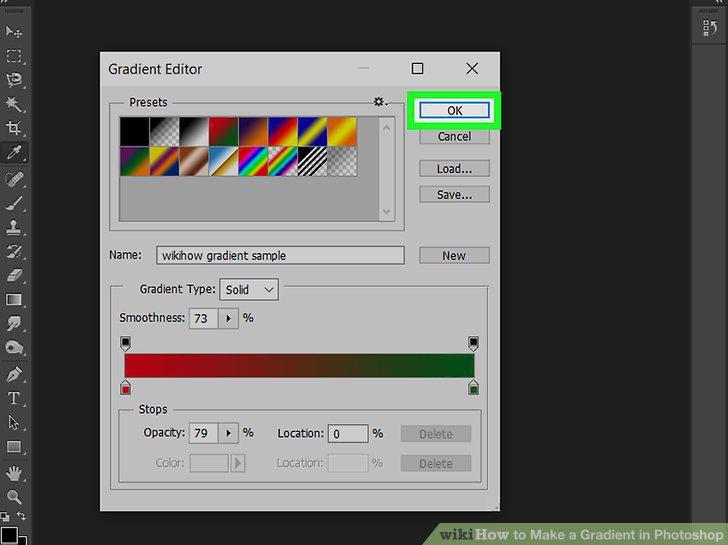Open the Gradient Type dropdown
This screenshot has width=728, height=545.
coord(249,290)
